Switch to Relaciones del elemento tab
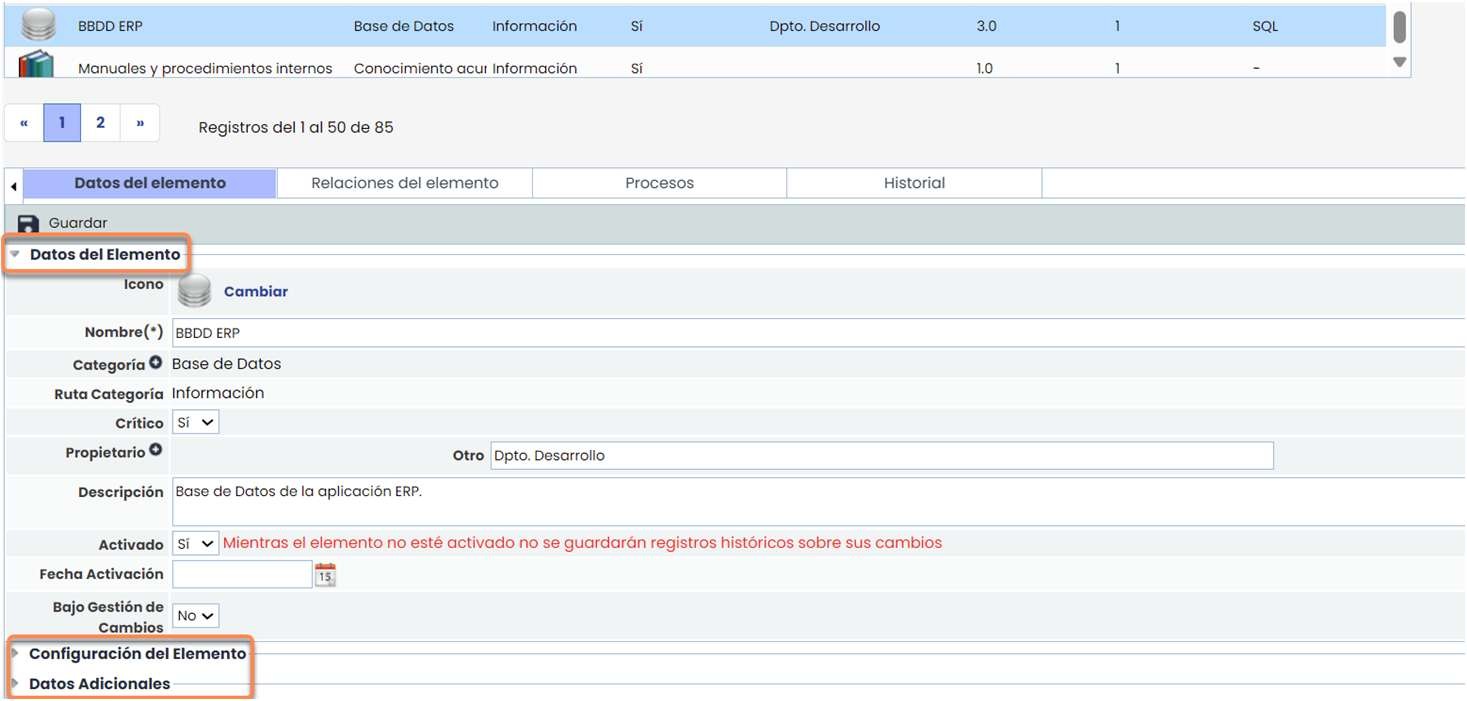 pos(404,183)
